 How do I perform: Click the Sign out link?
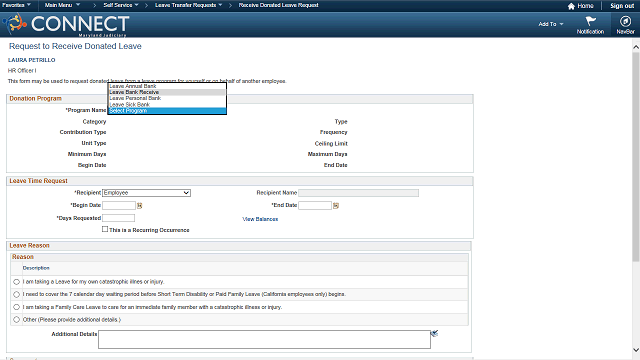pos(622,6)
